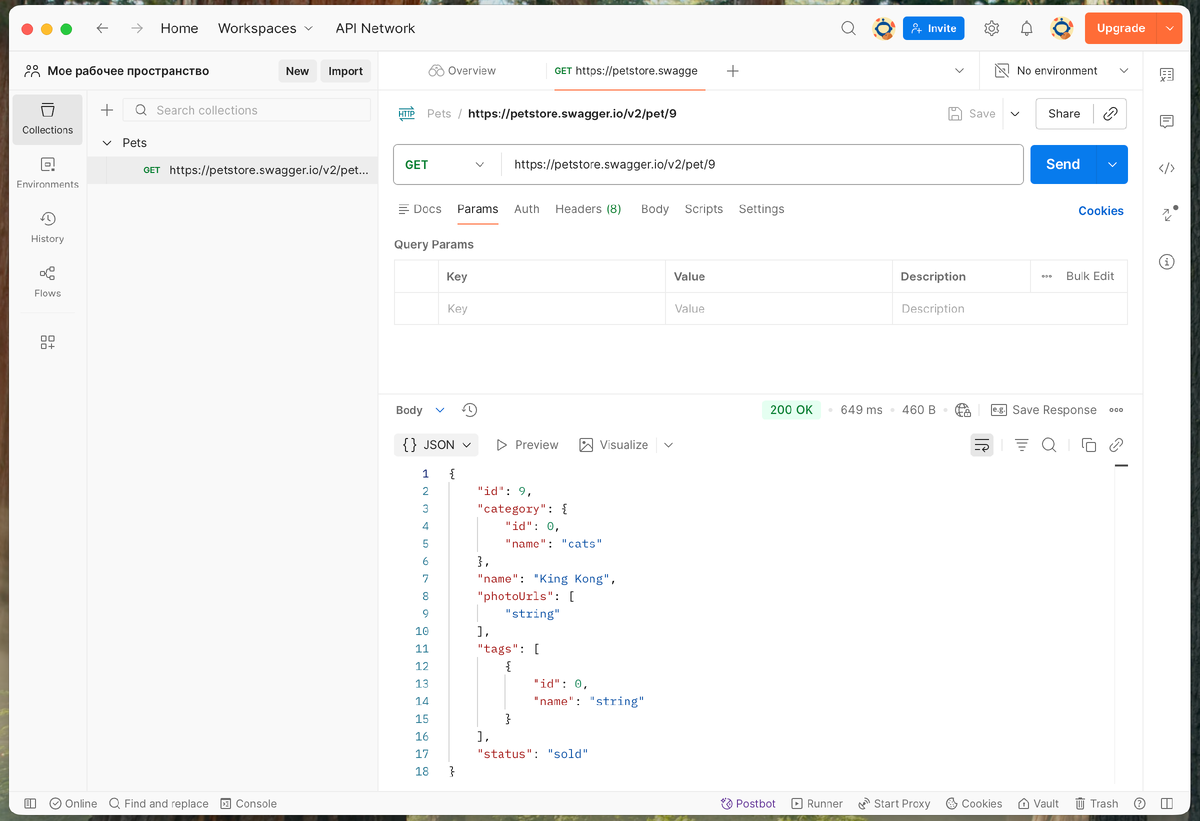Image resolution: width=1200 pixels, height=821 pixels.
Task: Switch to the Overview tab
Action: [462, 71]
